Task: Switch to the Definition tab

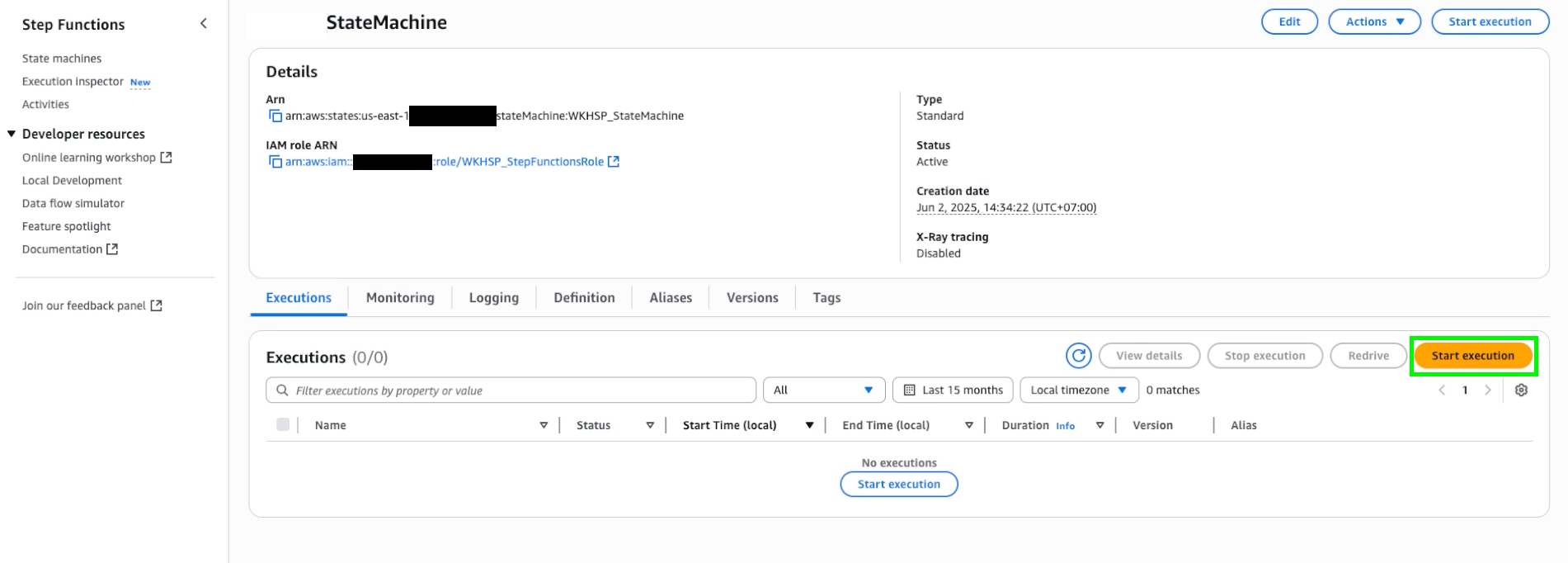Action: 584,298
